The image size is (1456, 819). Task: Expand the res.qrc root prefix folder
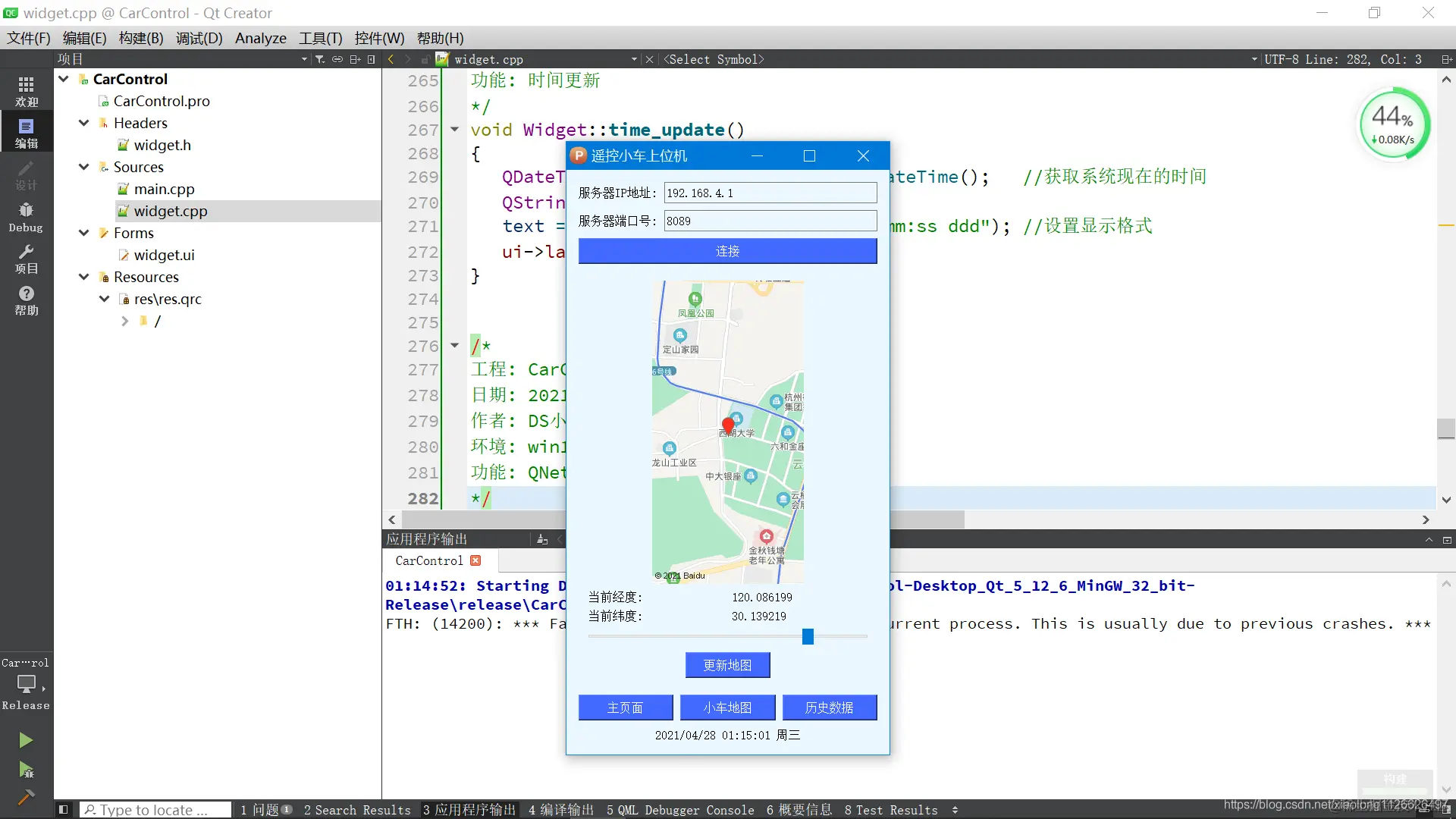pos(125,322)
